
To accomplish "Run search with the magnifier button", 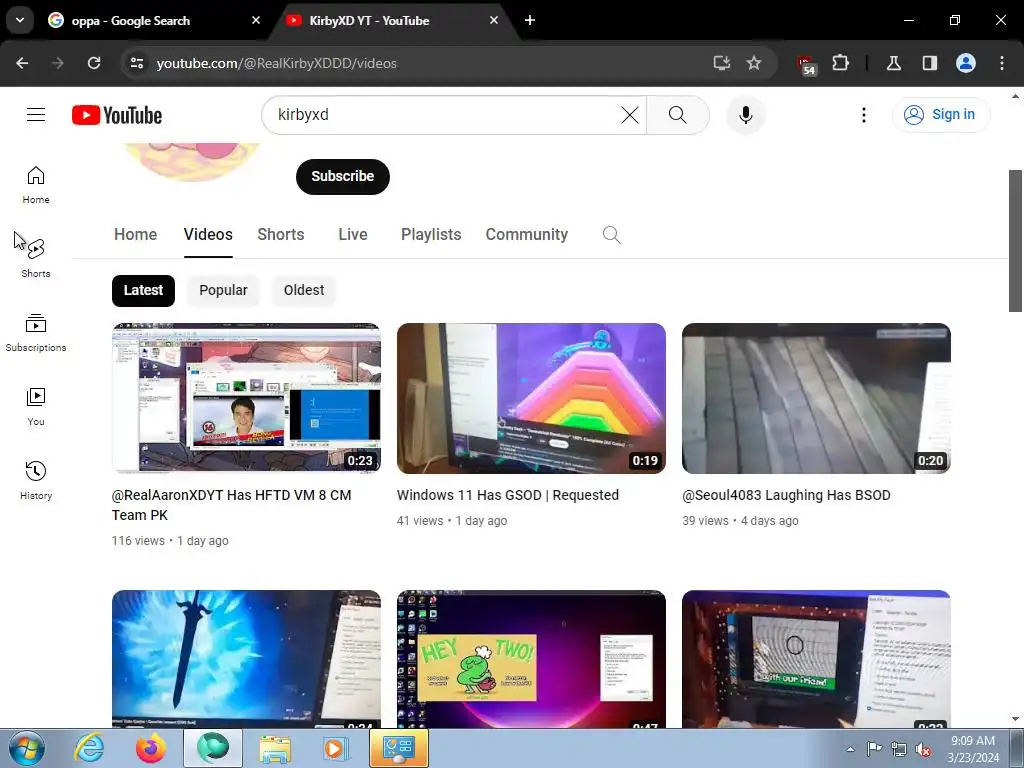I will 677,115.
